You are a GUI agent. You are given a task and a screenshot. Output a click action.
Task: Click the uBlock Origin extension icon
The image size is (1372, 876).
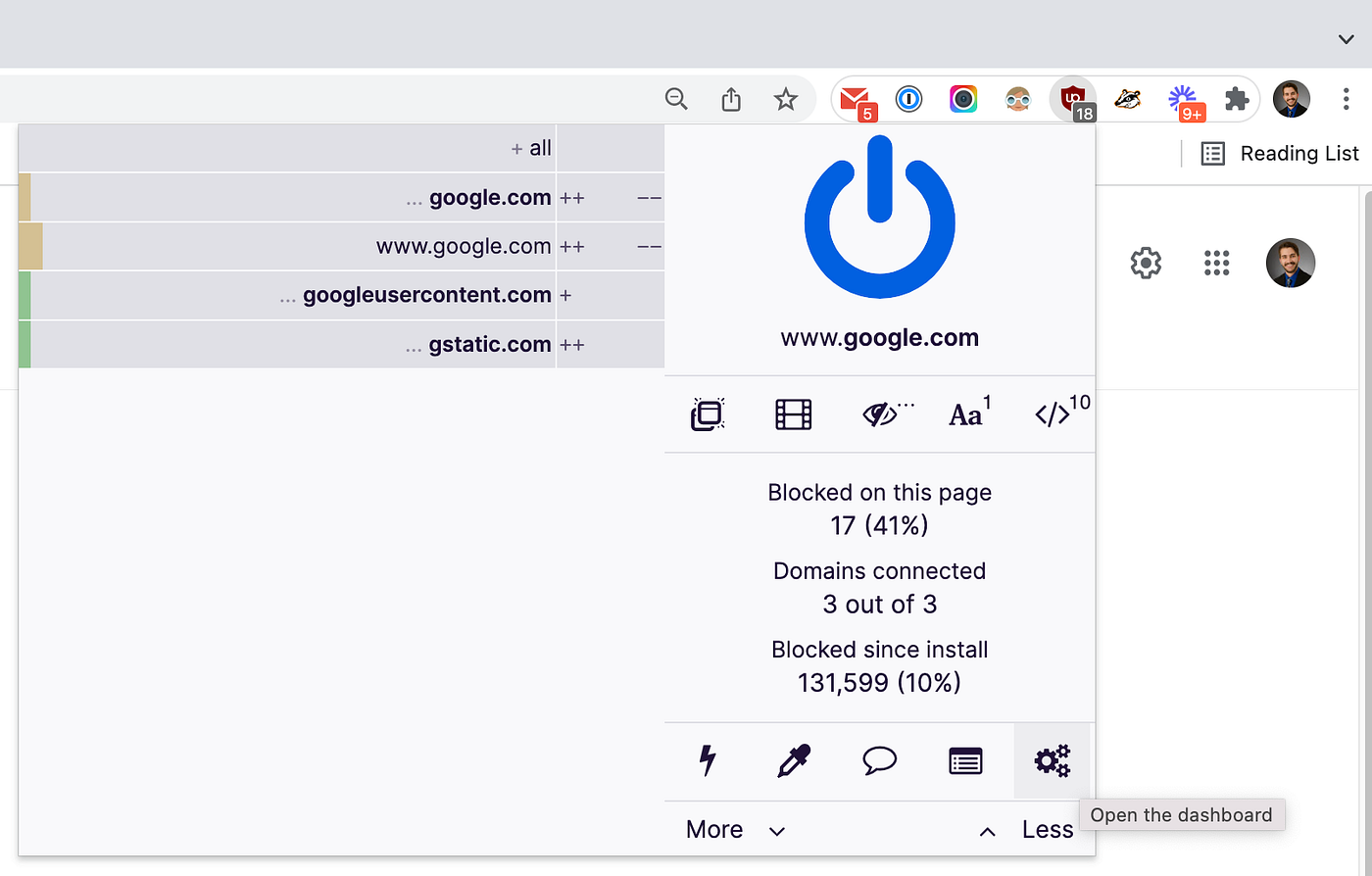click(x=1072, y=99)
